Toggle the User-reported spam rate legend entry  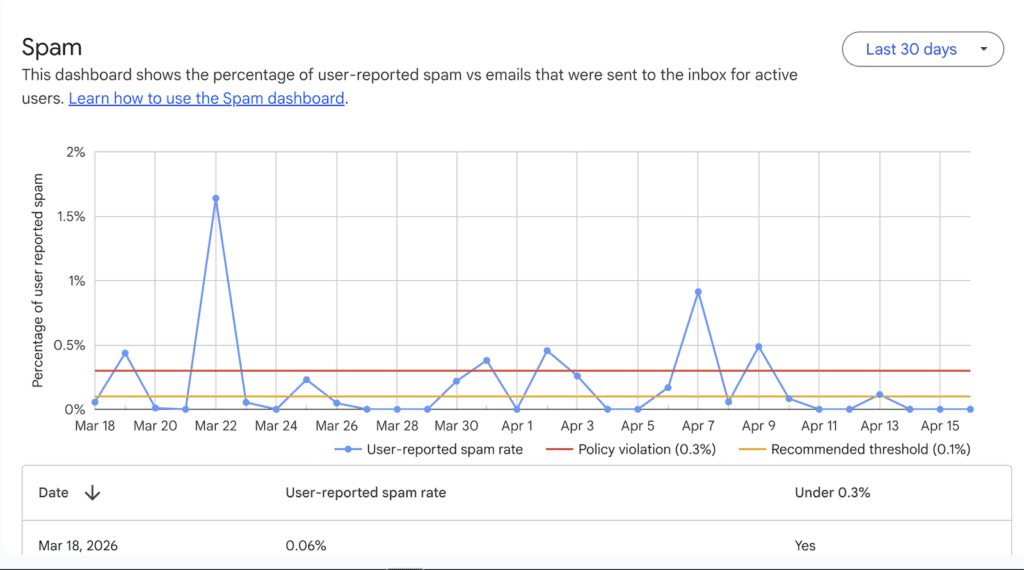pos(444,449)
